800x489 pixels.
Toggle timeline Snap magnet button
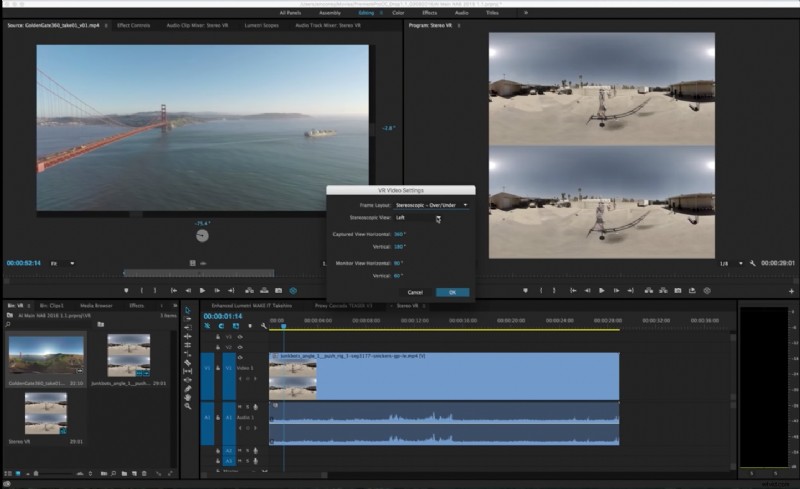(x=221, y=326)
